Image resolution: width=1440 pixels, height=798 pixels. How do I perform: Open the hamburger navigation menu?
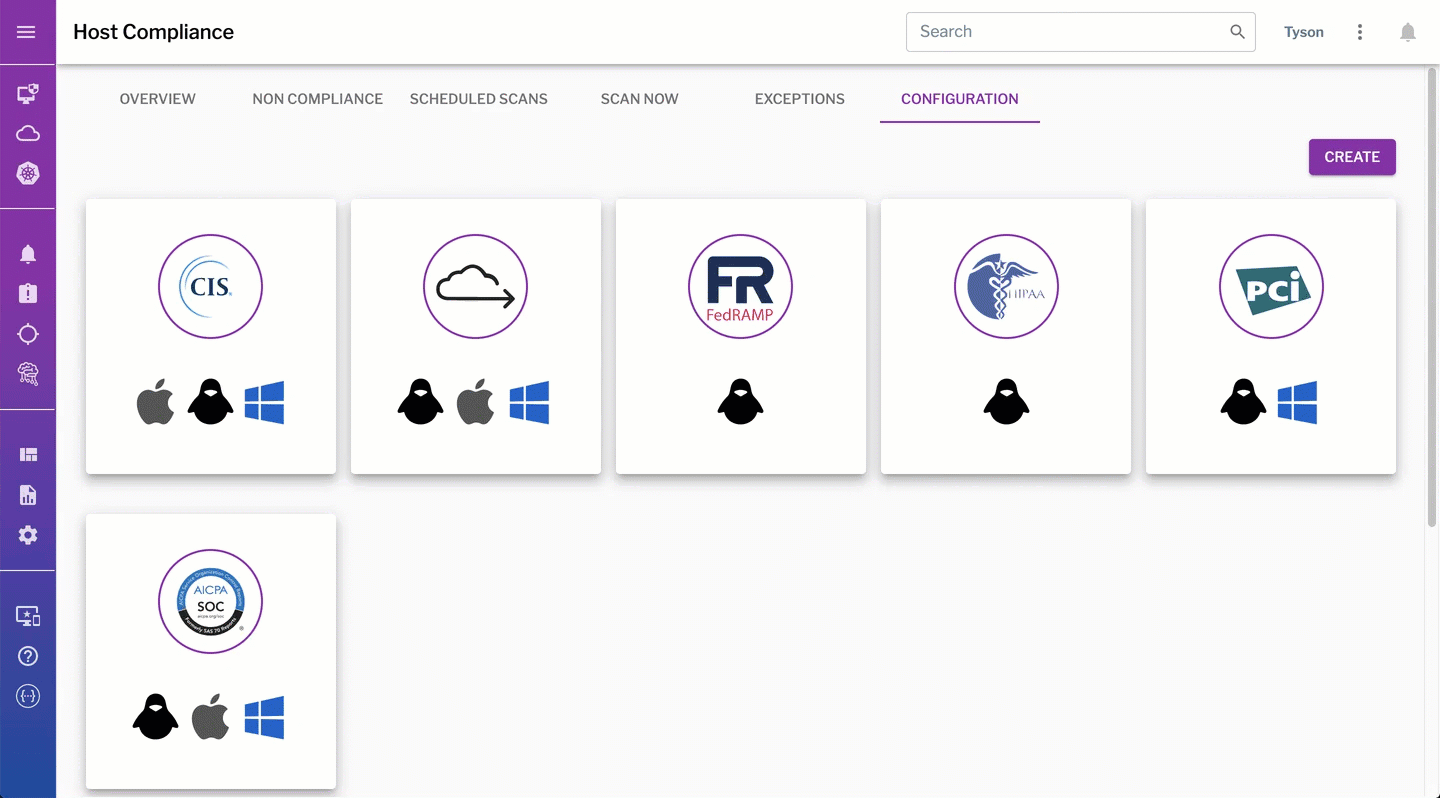(x=27, y=32)
